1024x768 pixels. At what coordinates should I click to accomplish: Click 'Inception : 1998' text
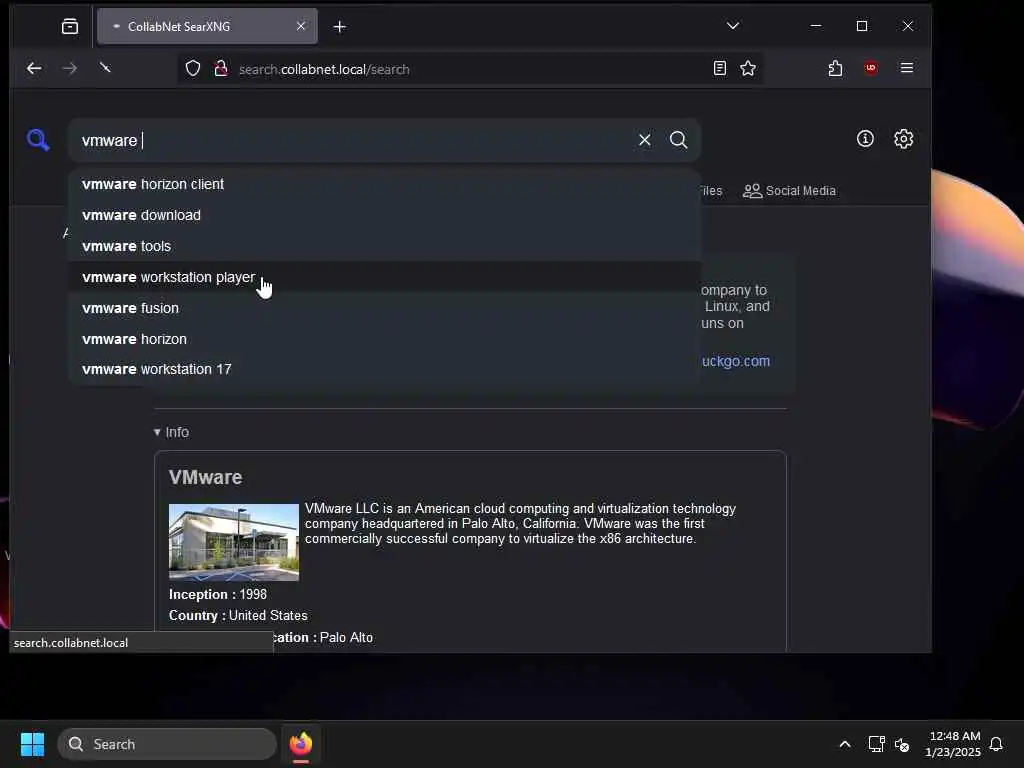[218, 594]
